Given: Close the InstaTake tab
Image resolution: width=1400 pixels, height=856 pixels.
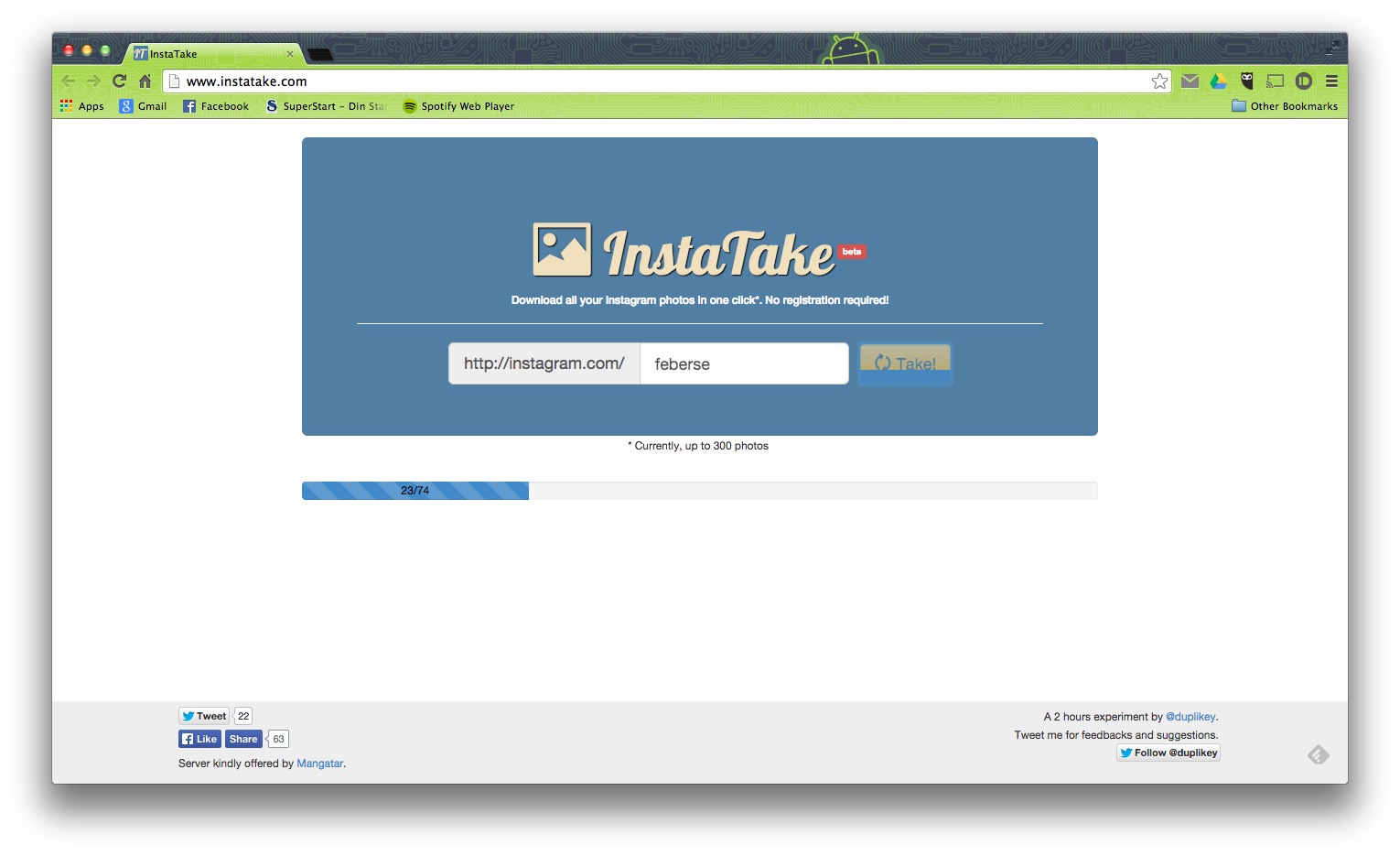Looking at the screenshot, I should pyautogui.click(x=290, y=54).
